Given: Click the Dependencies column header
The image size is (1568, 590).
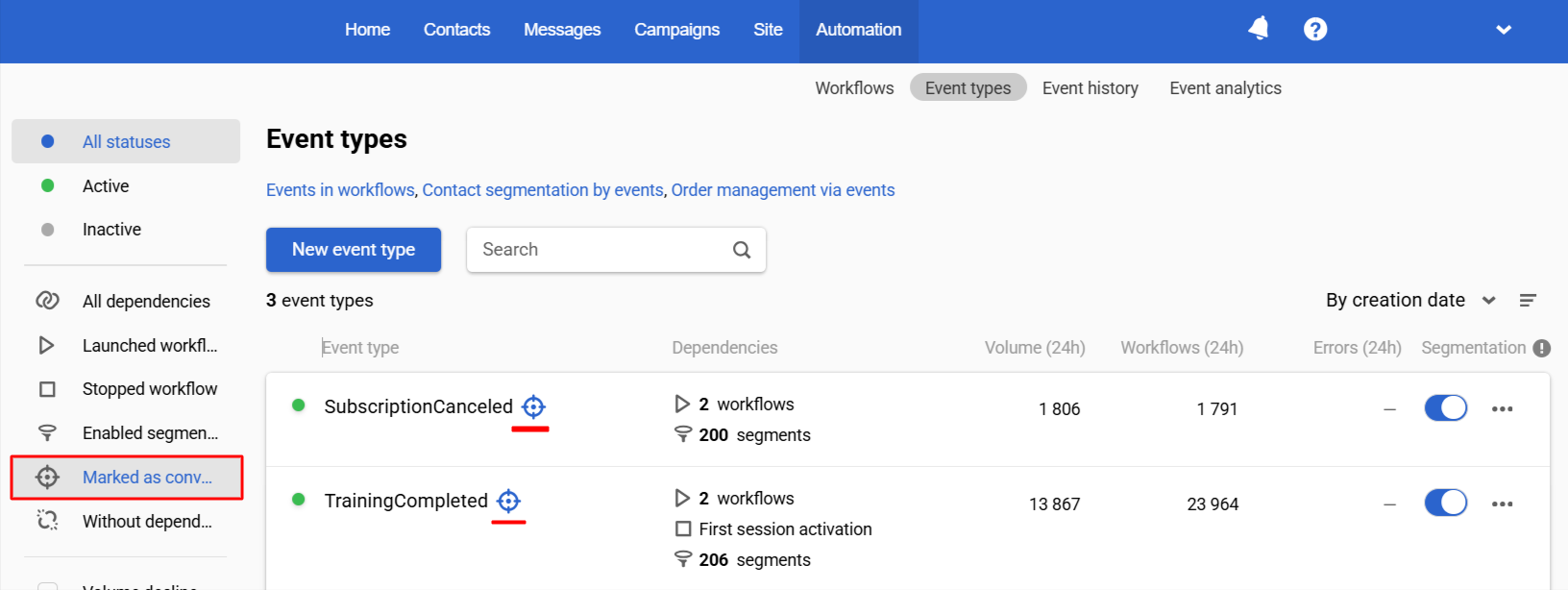Looking at the screenshot, I should pyautogui.click(x=724, y=348).
